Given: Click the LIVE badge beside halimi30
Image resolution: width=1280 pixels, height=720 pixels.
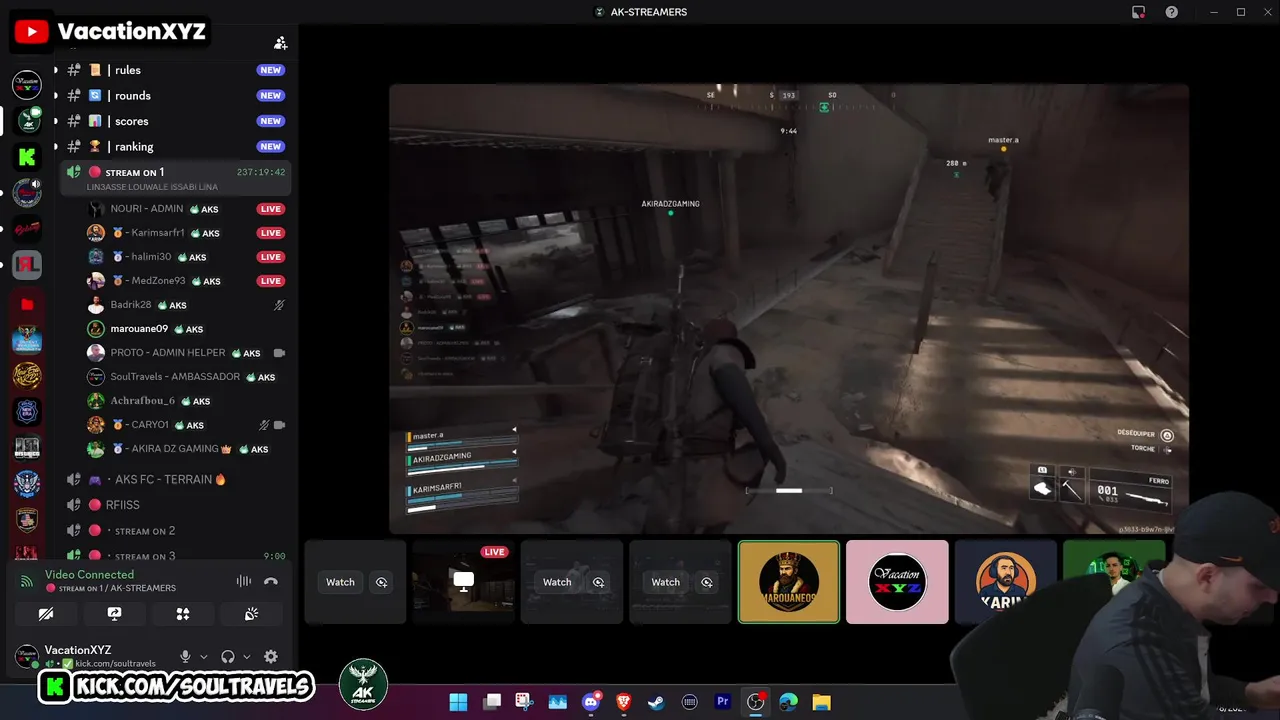Looking at the screenshot, I should [270, 257].
